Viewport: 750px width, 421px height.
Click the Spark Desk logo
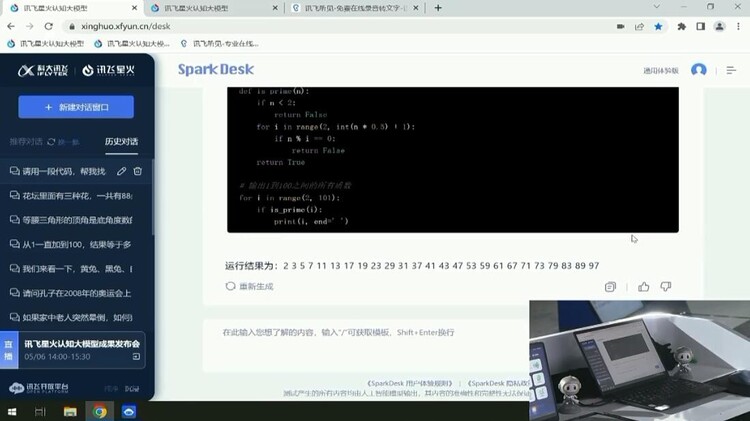216,69
